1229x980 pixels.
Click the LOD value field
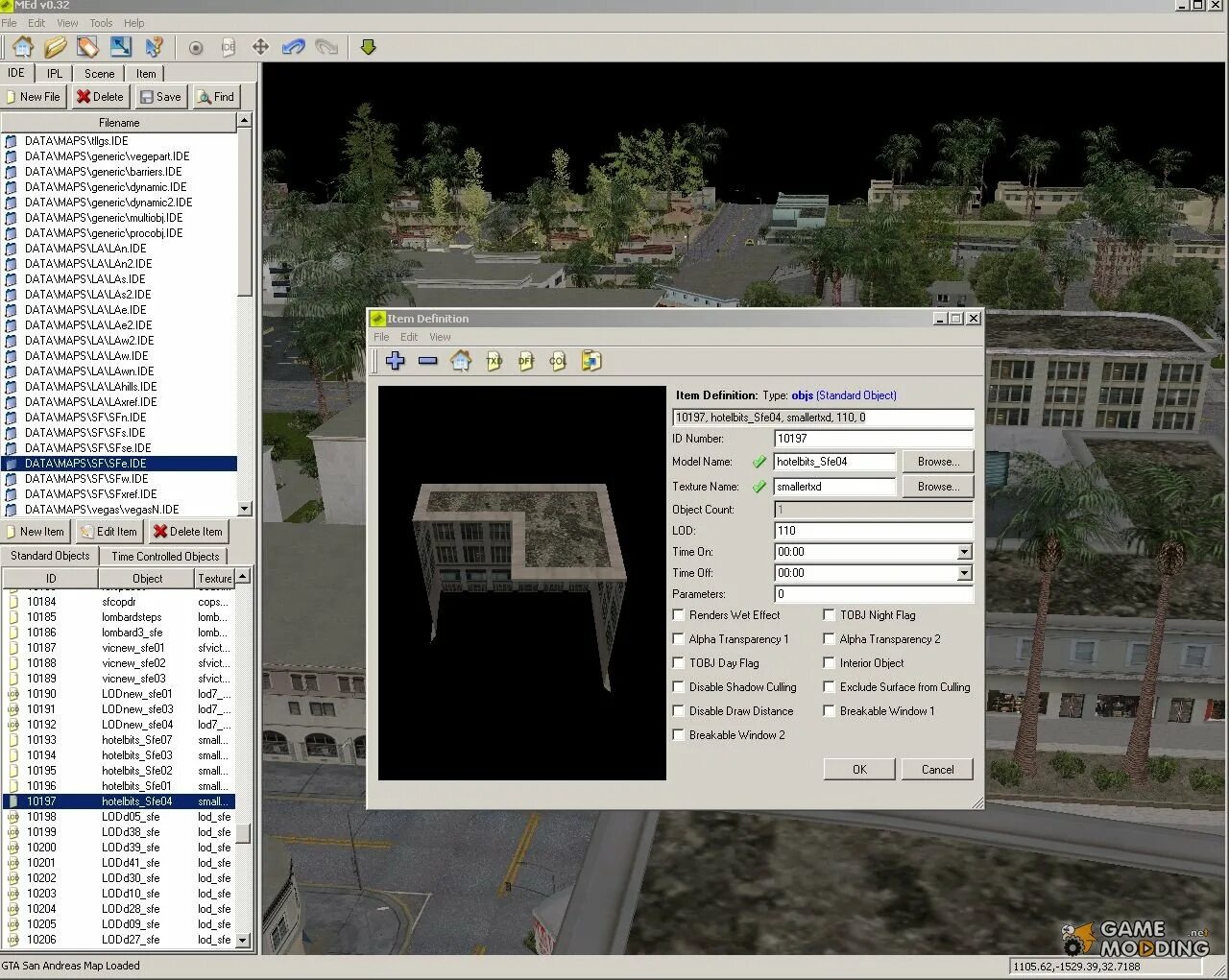(x=874, y=531)
